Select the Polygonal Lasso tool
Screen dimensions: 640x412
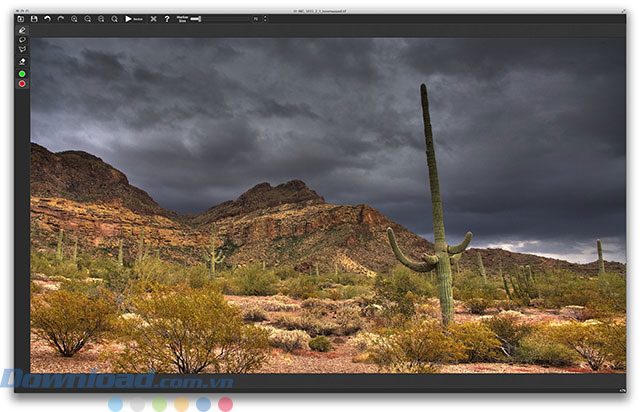[x=22, y=50]
